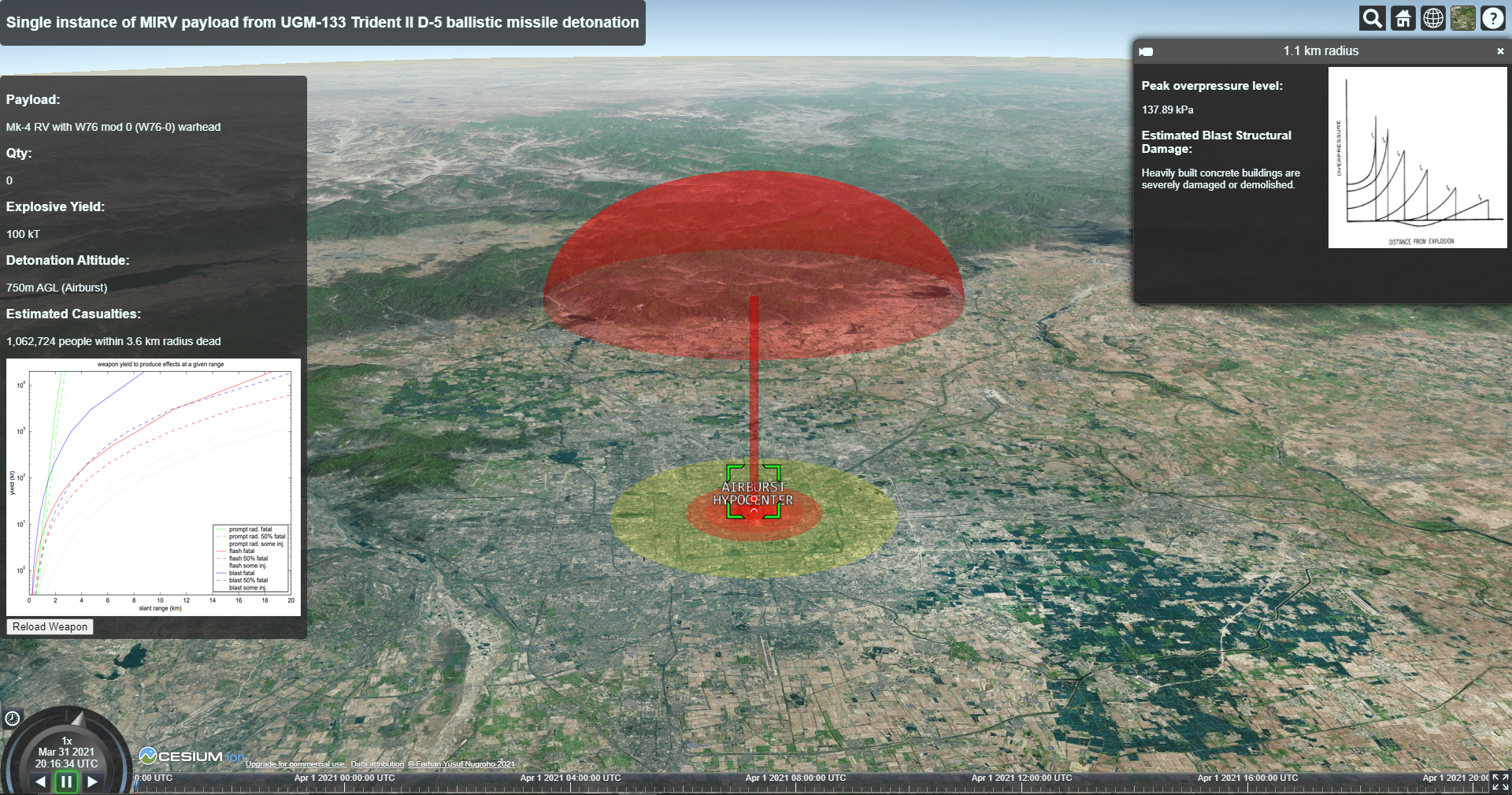Click the 750m AGL (Airburst) text
The width and height of the screenshot is (1512, 795).
click(57, 288)
